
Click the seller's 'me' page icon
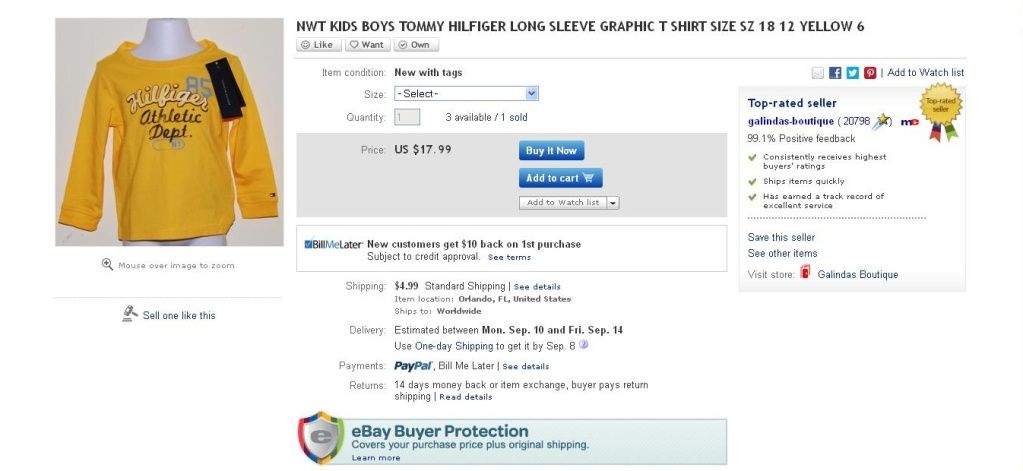click(909, 122)
